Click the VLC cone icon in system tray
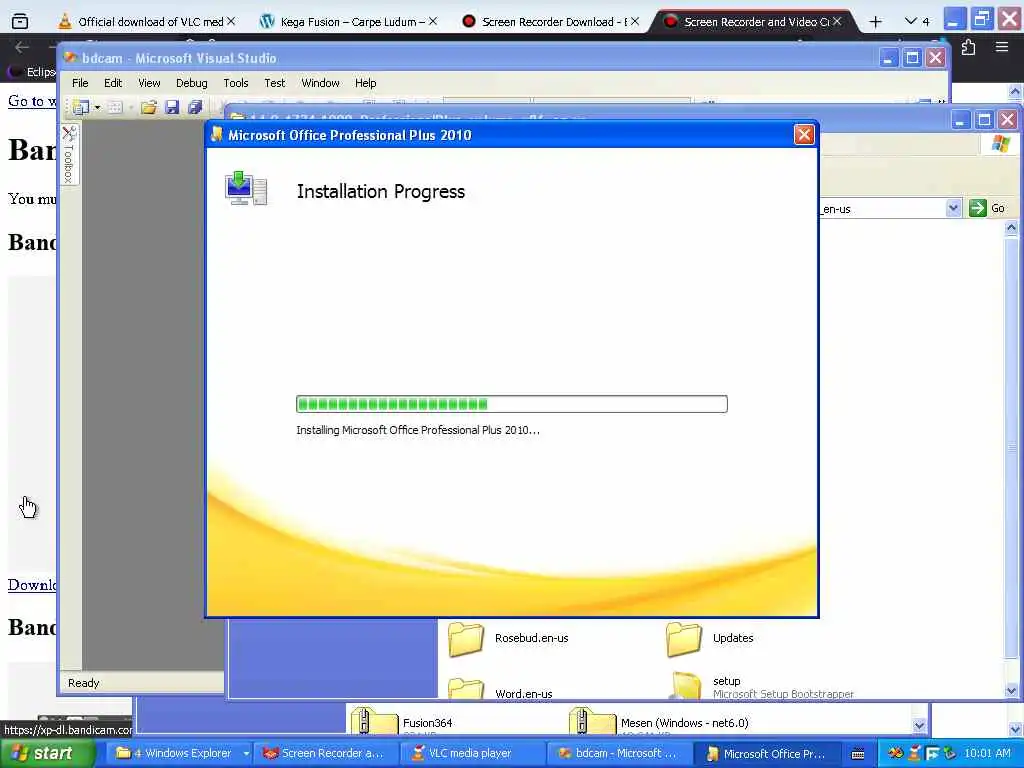The height and width of the screenshot is (768, 1024). [914, 754]
